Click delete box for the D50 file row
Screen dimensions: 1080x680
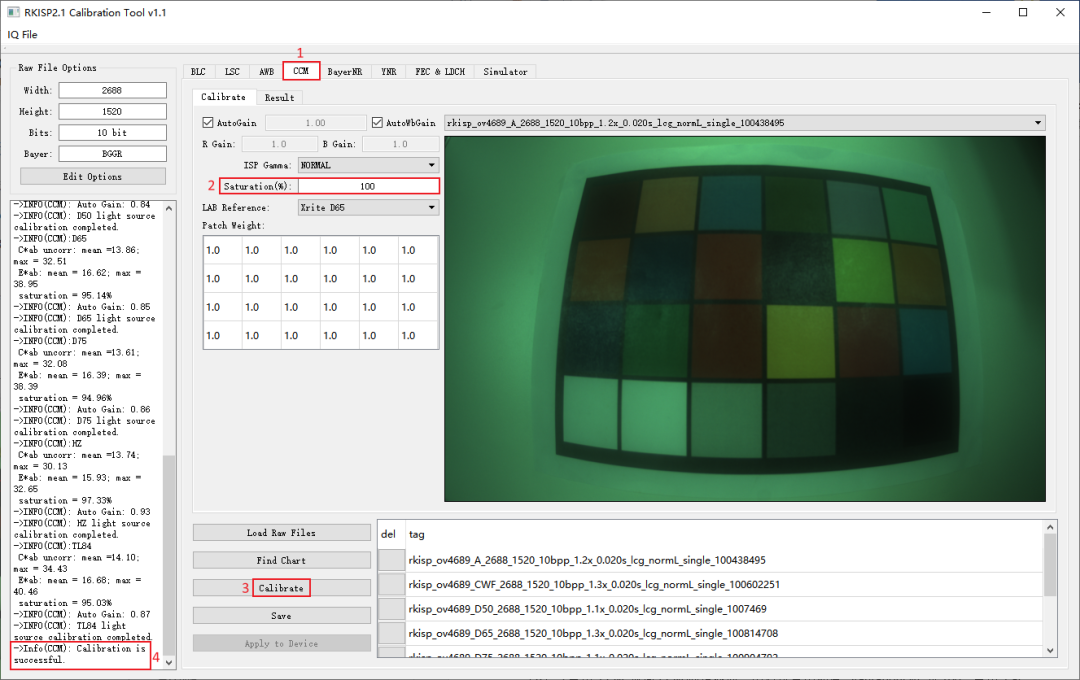point(392,608)
